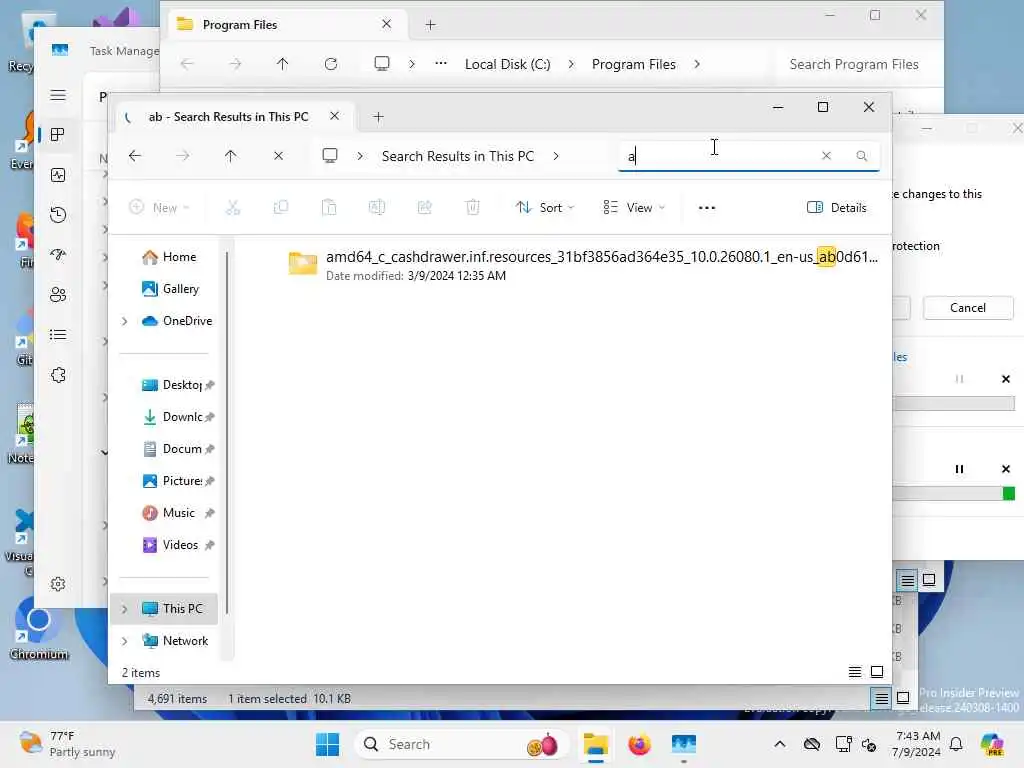Open the Windows Start menu

click(x=327, y=744)
